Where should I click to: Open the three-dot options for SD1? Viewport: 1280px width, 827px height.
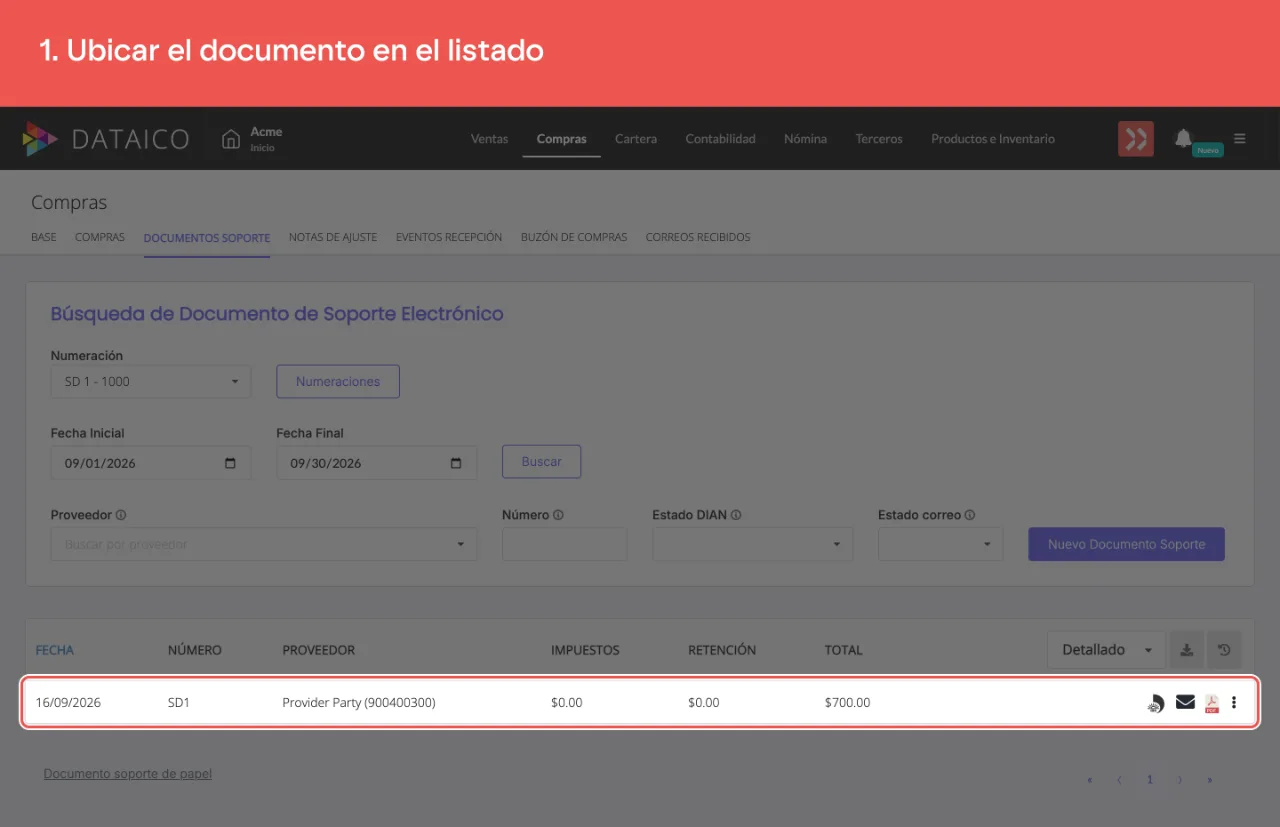click(x=1234, y=702)
